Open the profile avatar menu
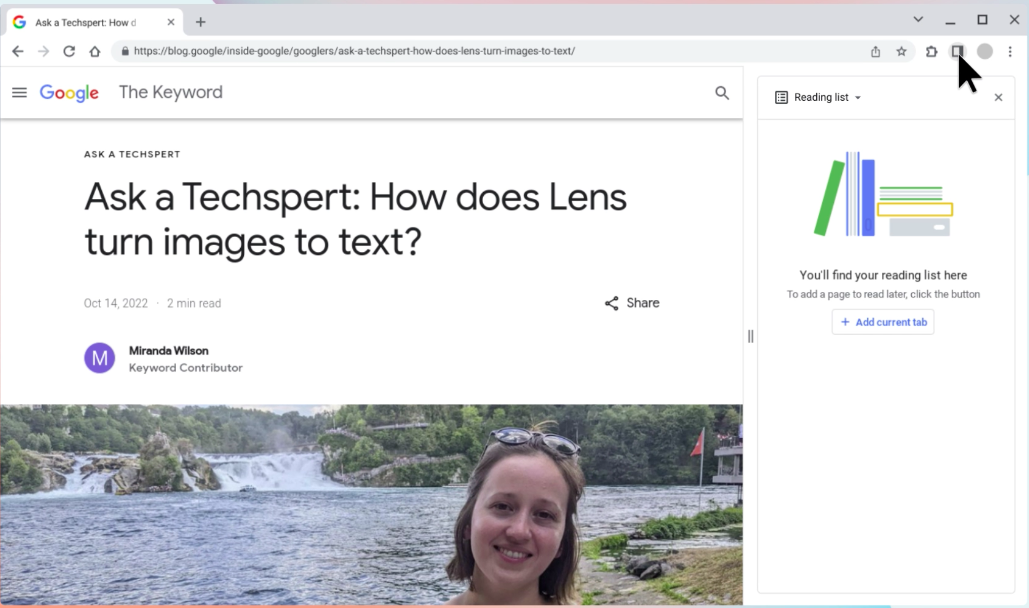 pos(984,51)
